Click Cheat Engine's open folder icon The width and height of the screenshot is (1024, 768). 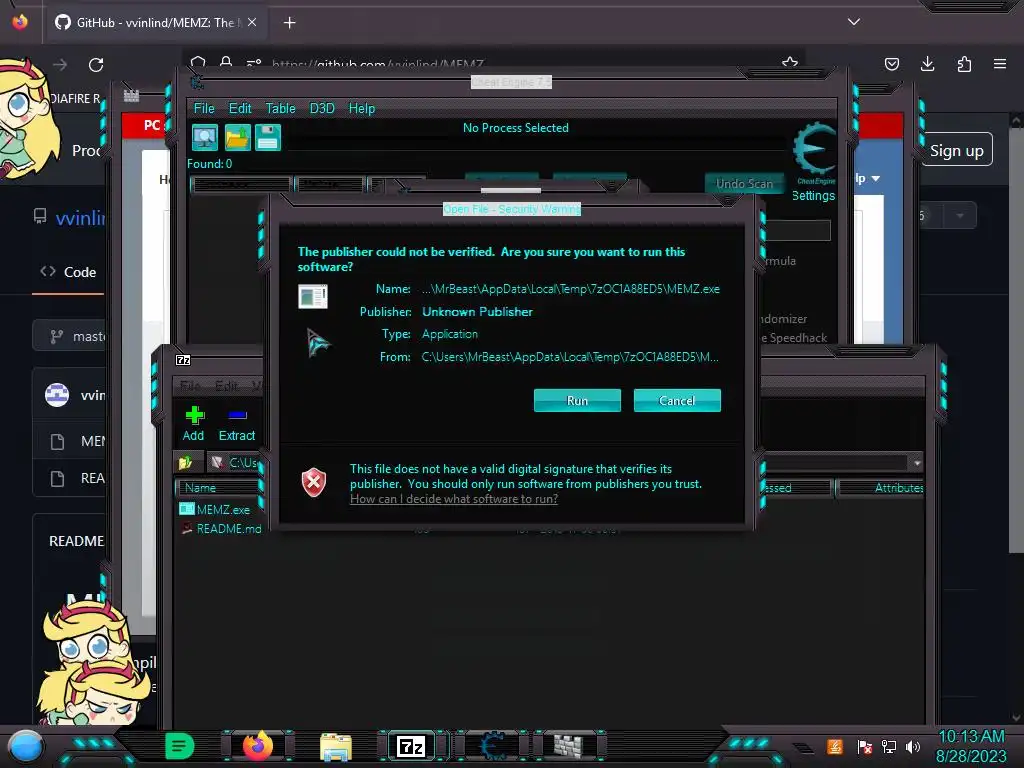tap(237, 138)
